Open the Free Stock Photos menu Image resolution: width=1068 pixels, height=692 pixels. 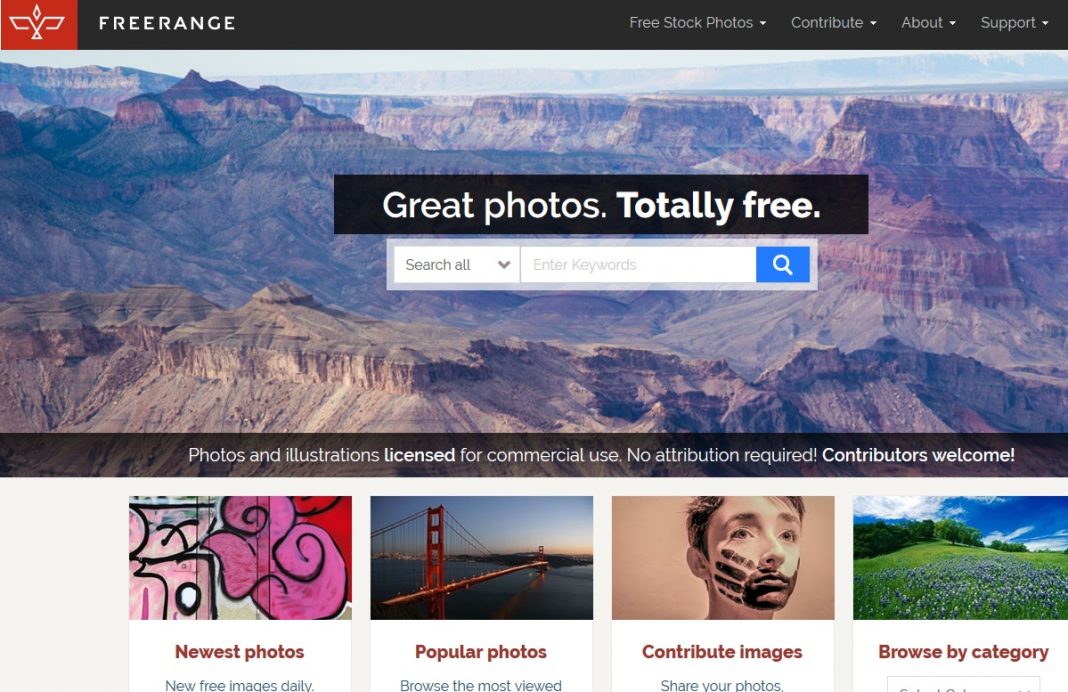click(697, 23)
